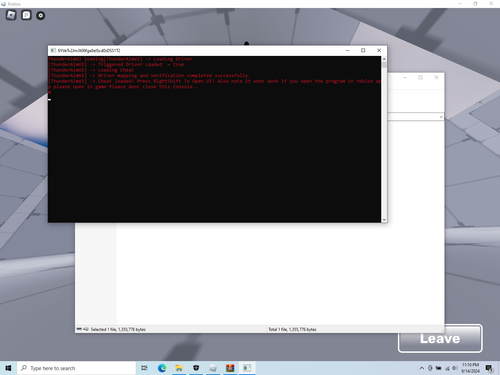This screenshot has width=500, height=375.
Task: Click 'Total 1 file, 1,355,776 bytes' status text
Action: [x=292, y=329]
